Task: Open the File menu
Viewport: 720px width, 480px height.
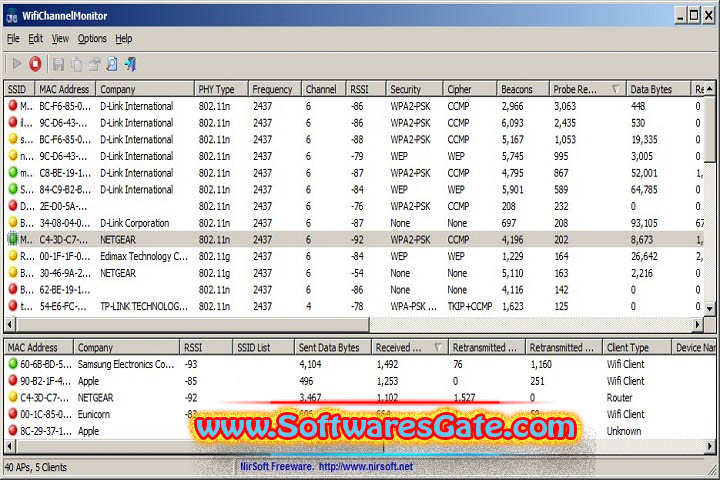Action: [13, 39]
